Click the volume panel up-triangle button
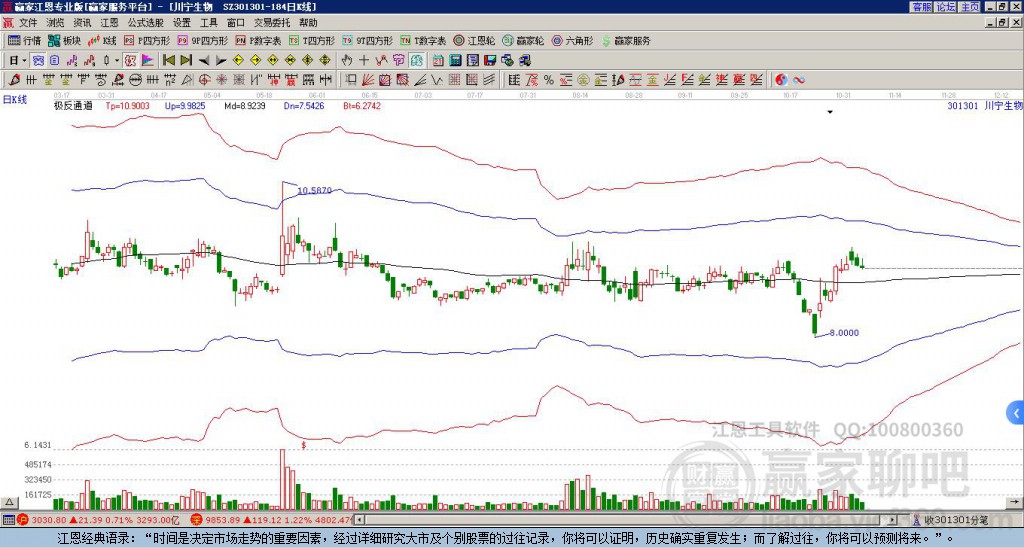1024x548 pixels. (8, 502)
